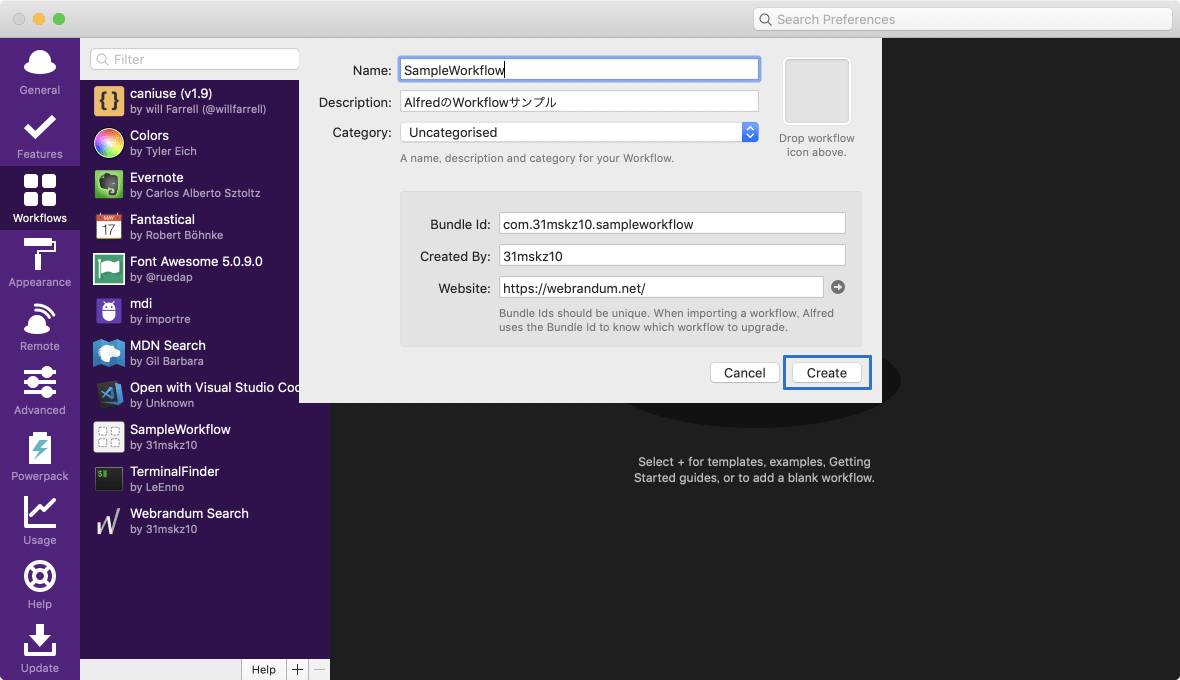The width and height of the screenshot is (1180, 680).
Task: Open the Remote section
Action: pyautogui.click(x=39, y=327)
